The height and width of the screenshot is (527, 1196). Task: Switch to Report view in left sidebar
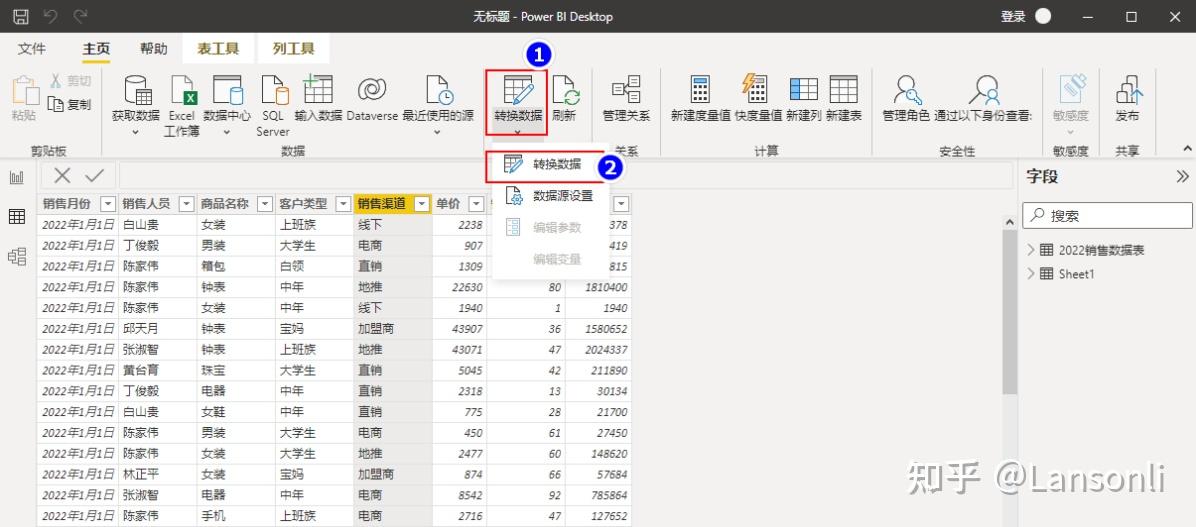[17, 178]
